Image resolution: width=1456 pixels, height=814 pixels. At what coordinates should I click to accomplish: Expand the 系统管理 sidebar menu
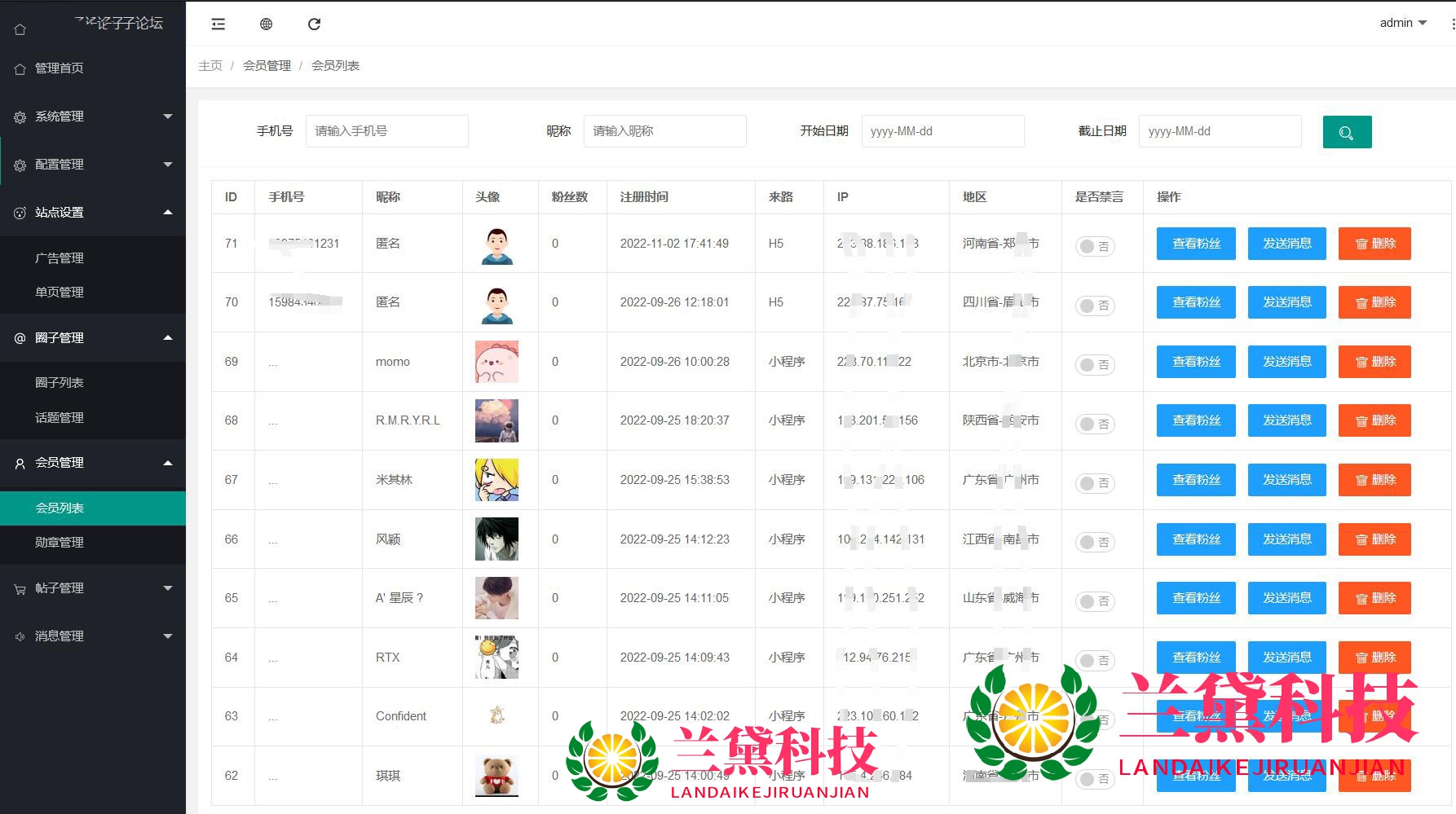[93, 117]
